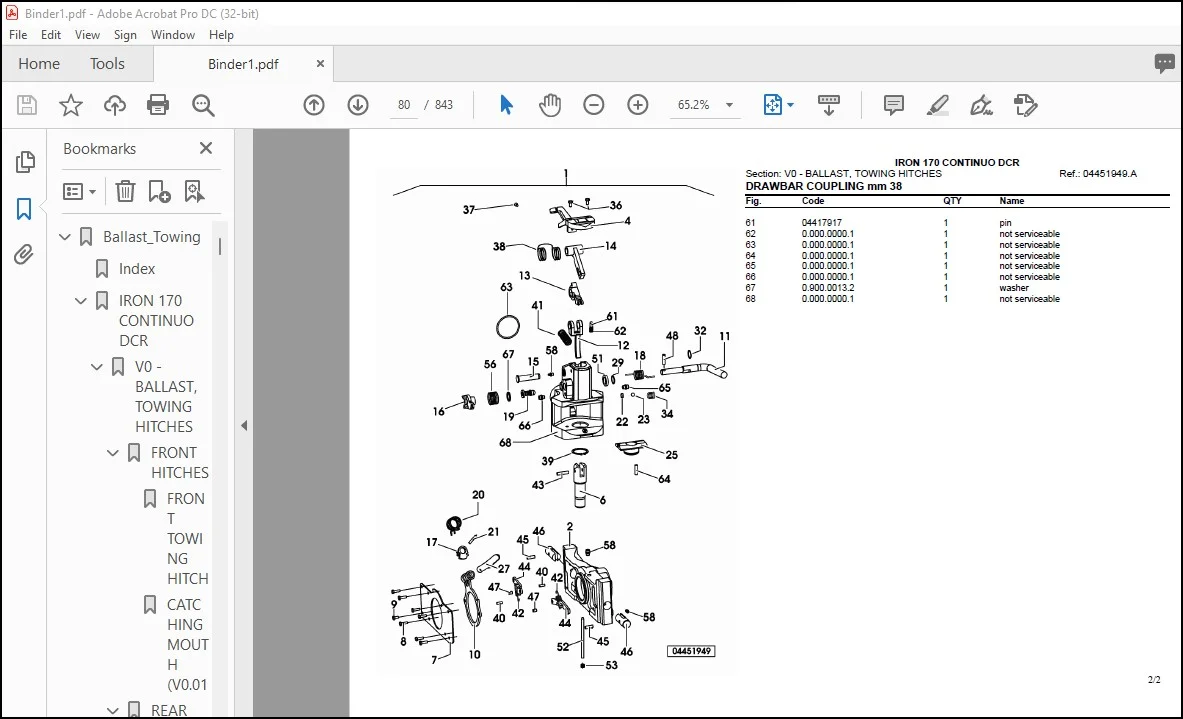This screenshot has height=719, width=1183.
Task: Print the document
Action: (158, 105)
